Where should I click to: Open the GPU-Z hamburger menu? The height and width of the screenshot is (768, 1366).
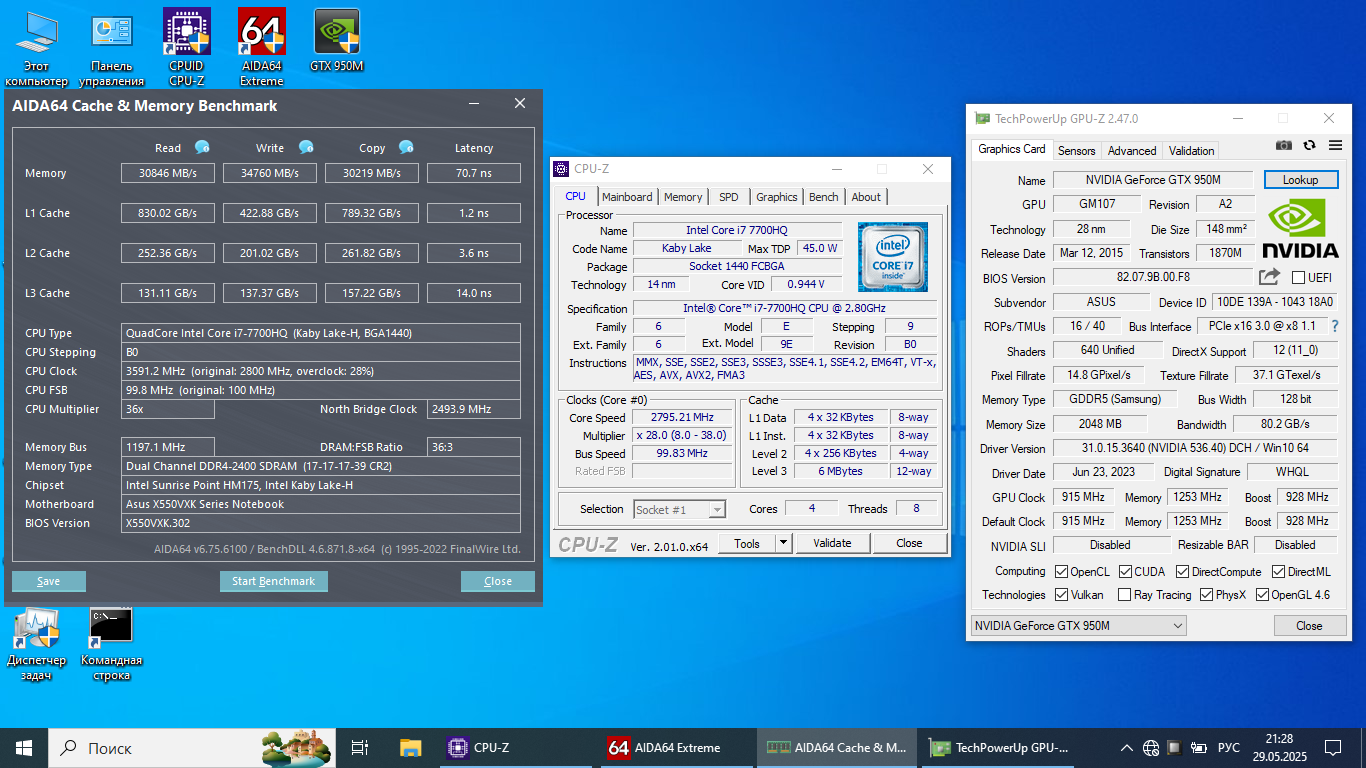1335,146
